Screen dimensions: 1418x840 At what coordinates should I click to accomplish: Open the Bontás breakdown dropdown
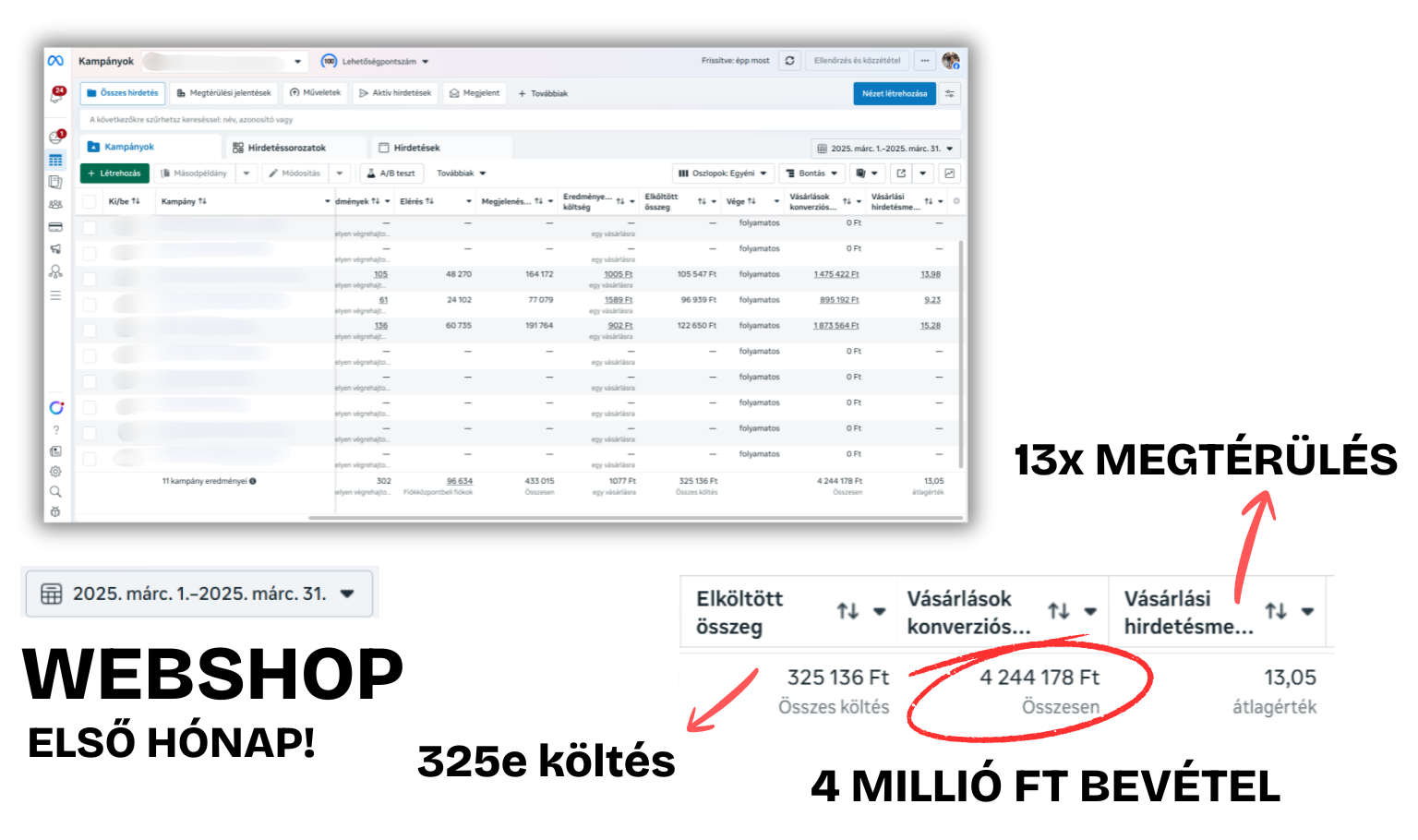tap(811, 174)
